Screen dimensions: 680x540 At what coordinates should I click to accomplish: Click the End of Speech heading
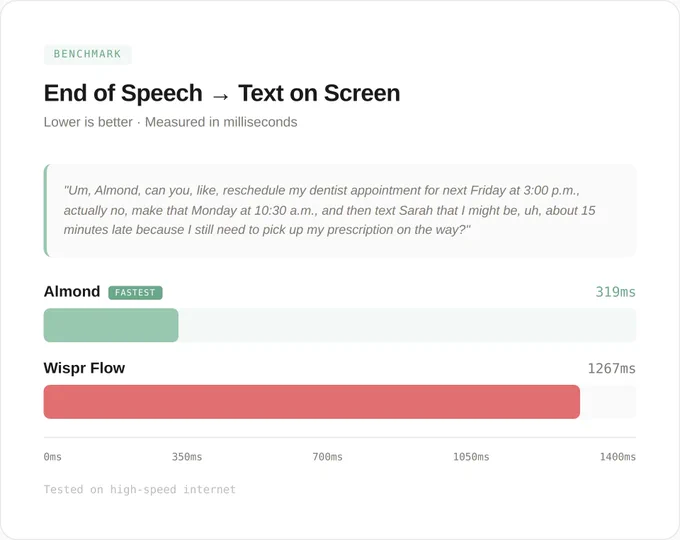coord(123,93)
